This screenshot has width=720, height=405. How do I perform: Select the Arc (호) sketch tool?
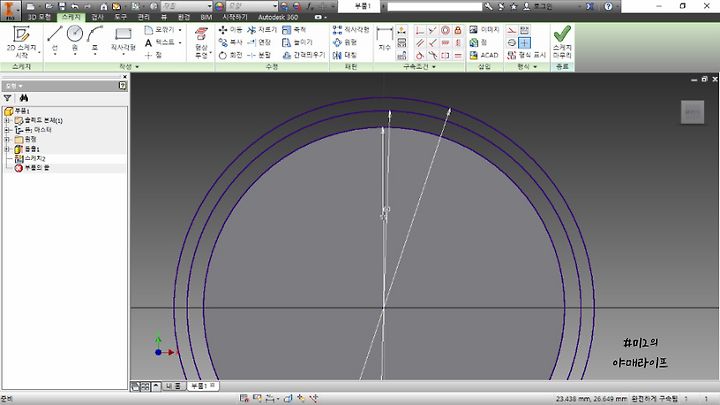pos(95,40)
